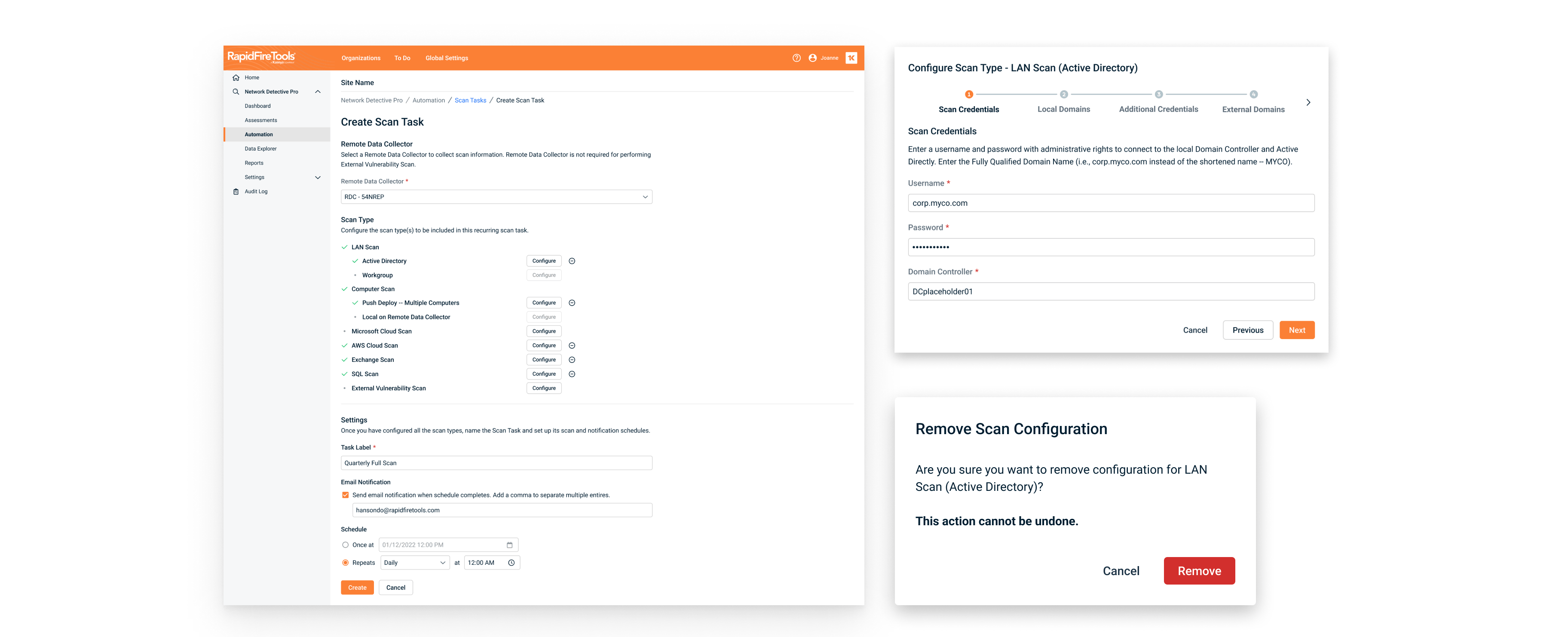Click into the Domain Controller input field
Screen dimensions: 1568x637
pyautogui.click(x=1110, y=291)
